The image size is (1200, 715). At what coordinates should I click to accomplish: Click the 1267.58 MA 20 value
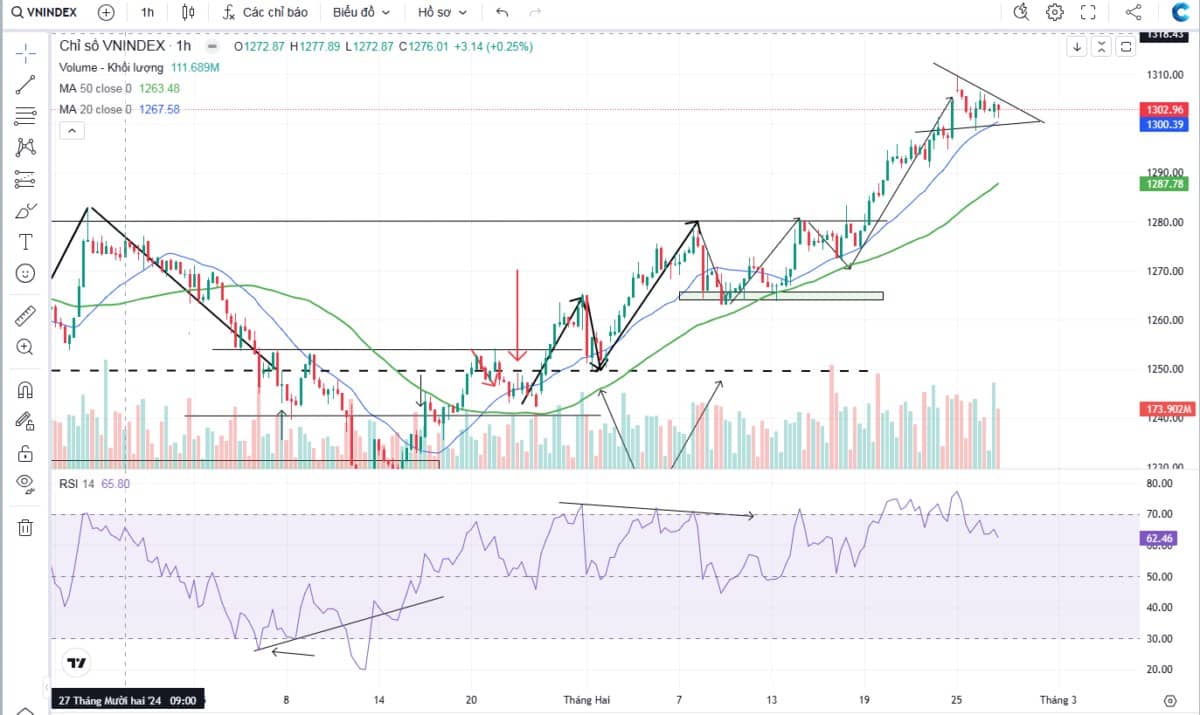click(159, 109)
